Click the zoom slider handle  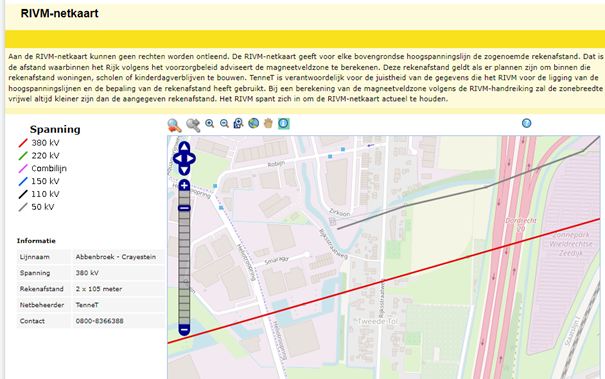(184, 208)
